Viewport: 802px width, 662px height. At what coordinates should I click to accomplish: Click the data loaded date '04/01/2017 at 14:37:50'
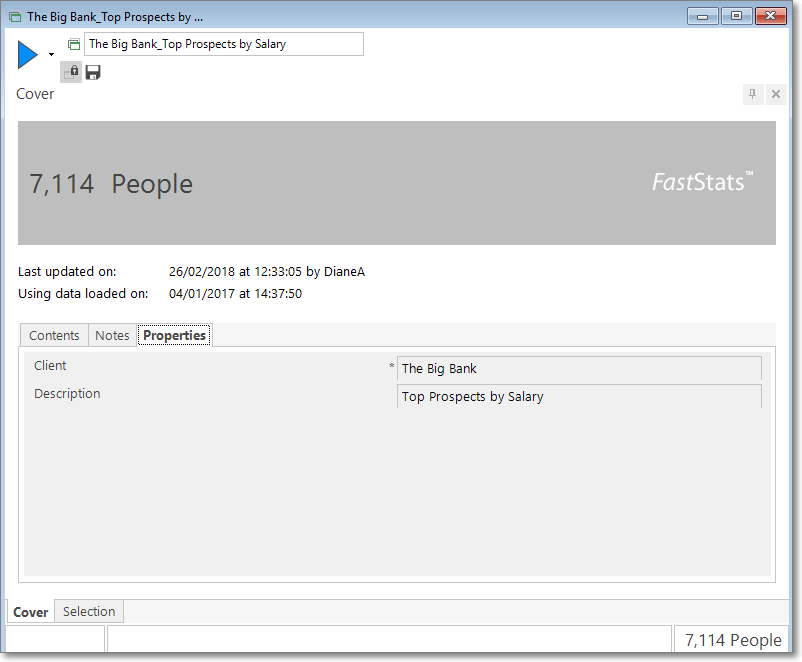[235, 294]
